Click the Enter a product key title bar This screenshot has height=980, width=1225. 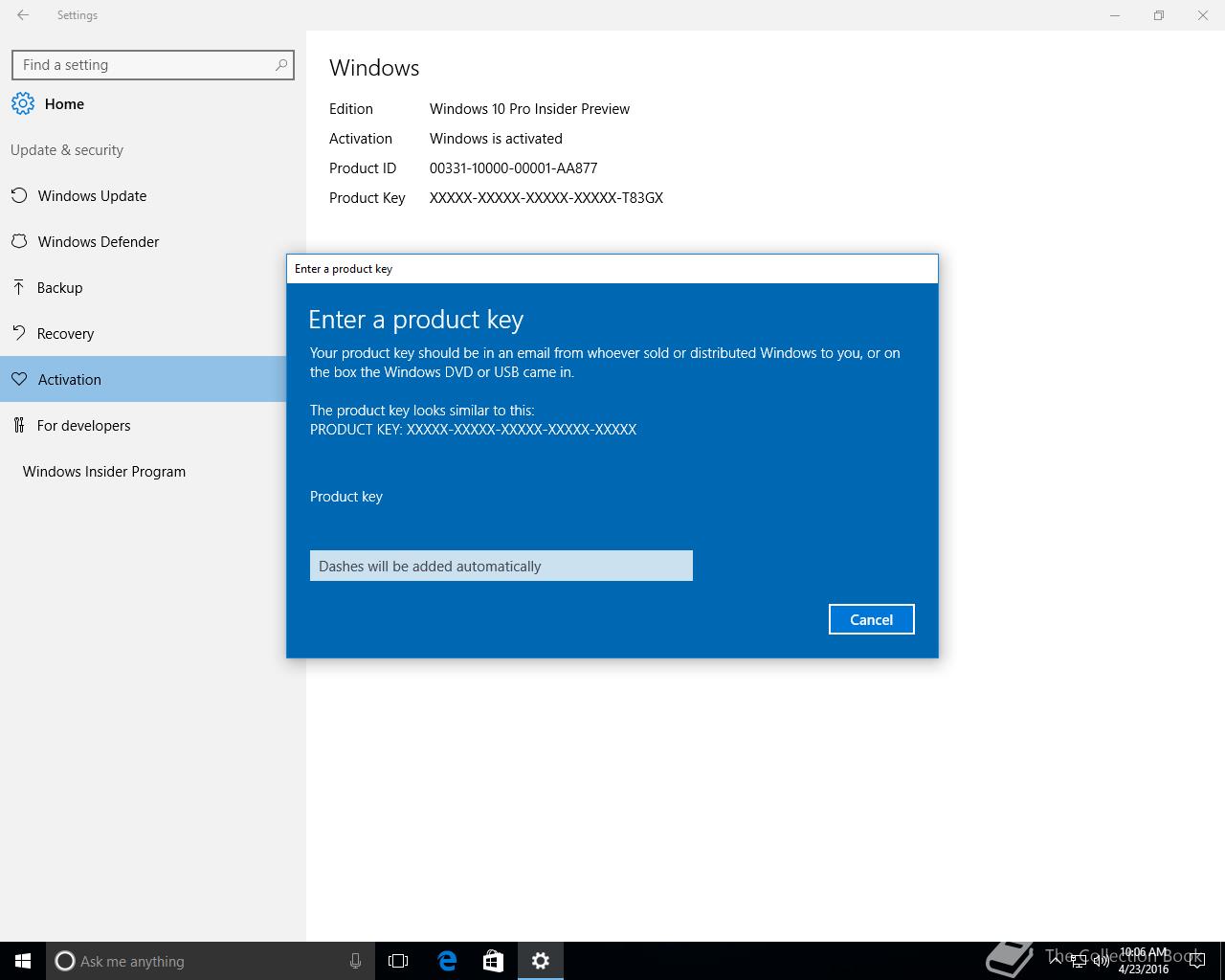pos(612,269)
